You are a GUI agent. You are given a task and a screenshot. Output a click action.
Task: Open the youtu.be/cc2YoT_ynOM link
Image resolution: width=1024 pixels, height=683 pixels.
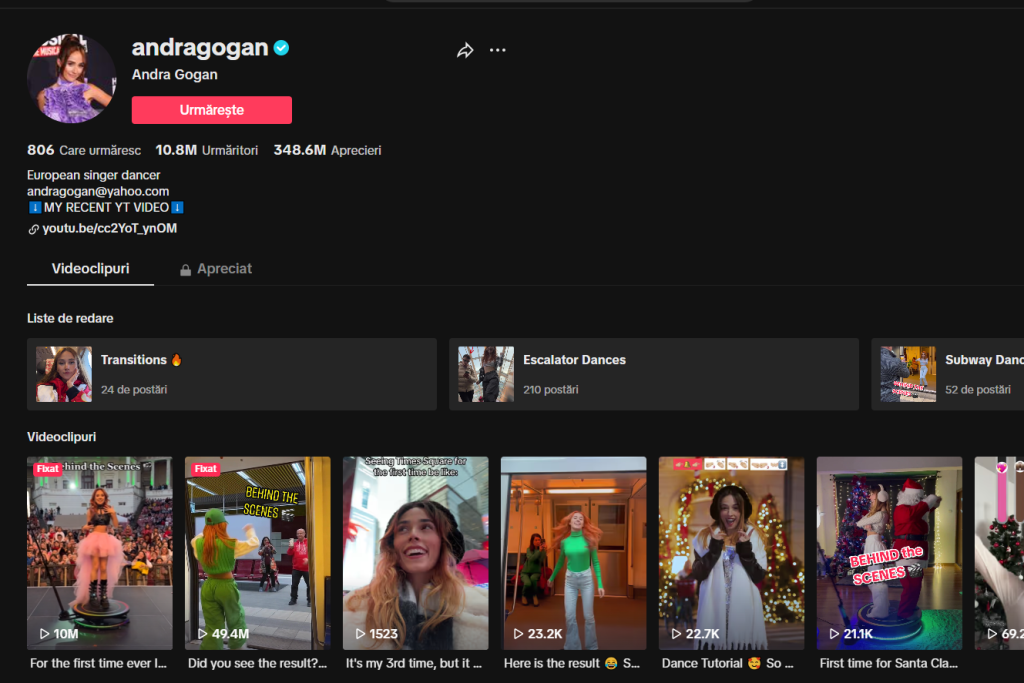coord(109,229)
